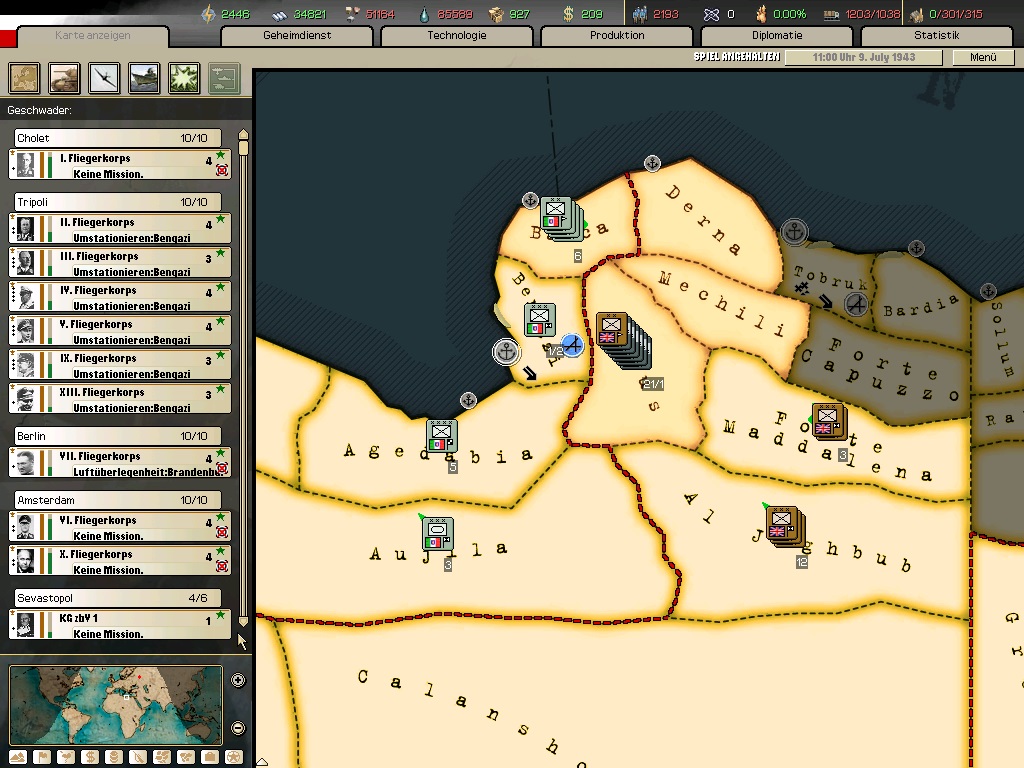The height and width of the screenshot is (768, 1024).
Task: Show naval units with the warship icon
Action: tap(144, 78)
